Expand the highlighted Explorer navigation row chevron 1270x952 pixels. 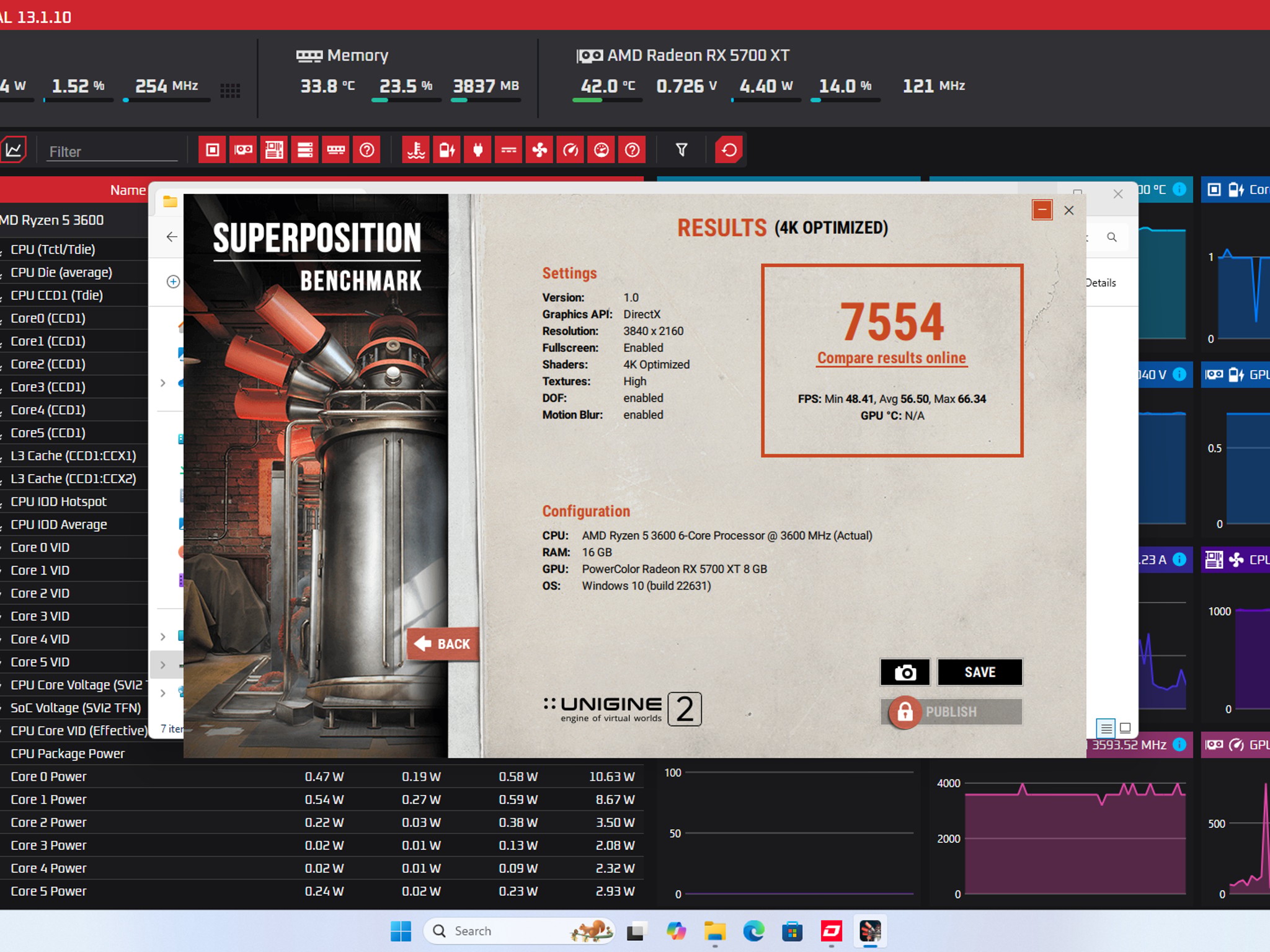[x=163, y=664]
